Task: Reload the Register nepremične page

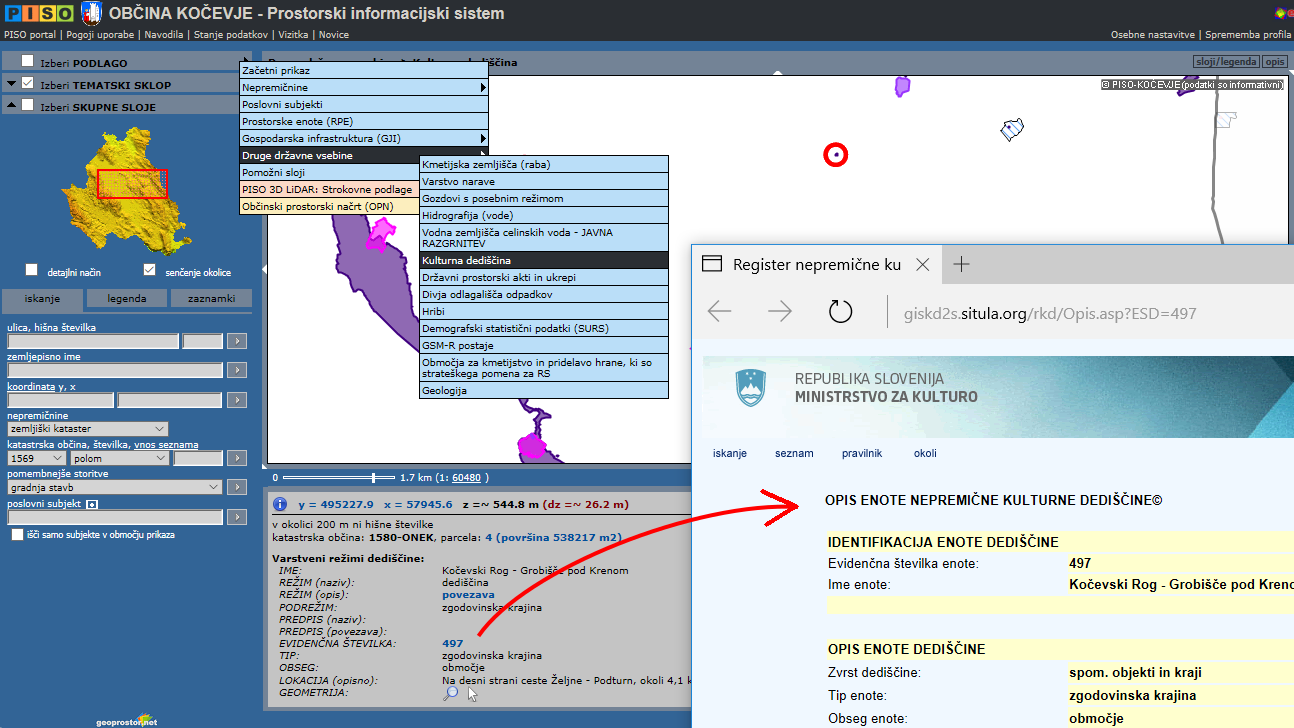Action: (x=840, y=312)
